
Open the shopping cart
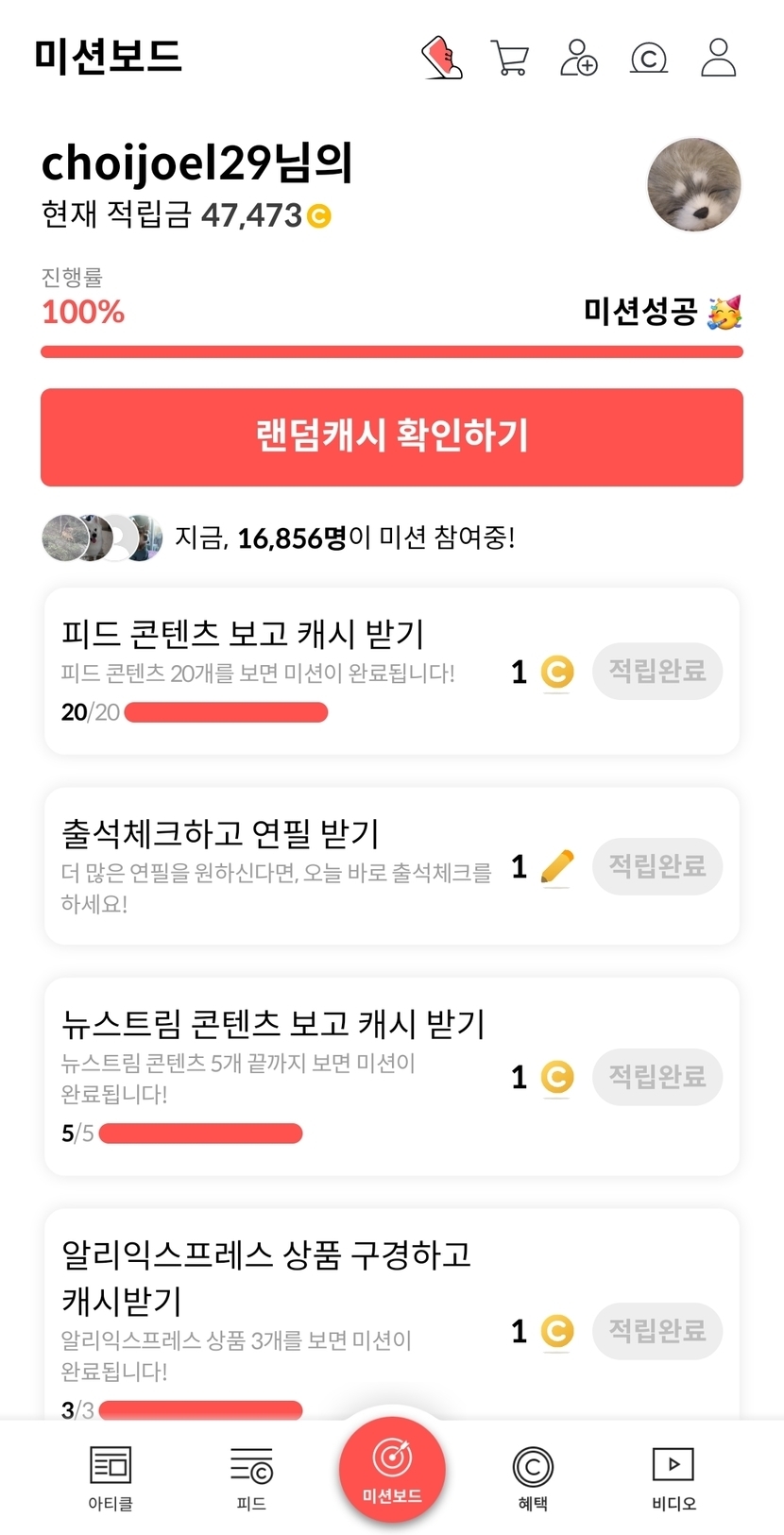click(510, 58)
